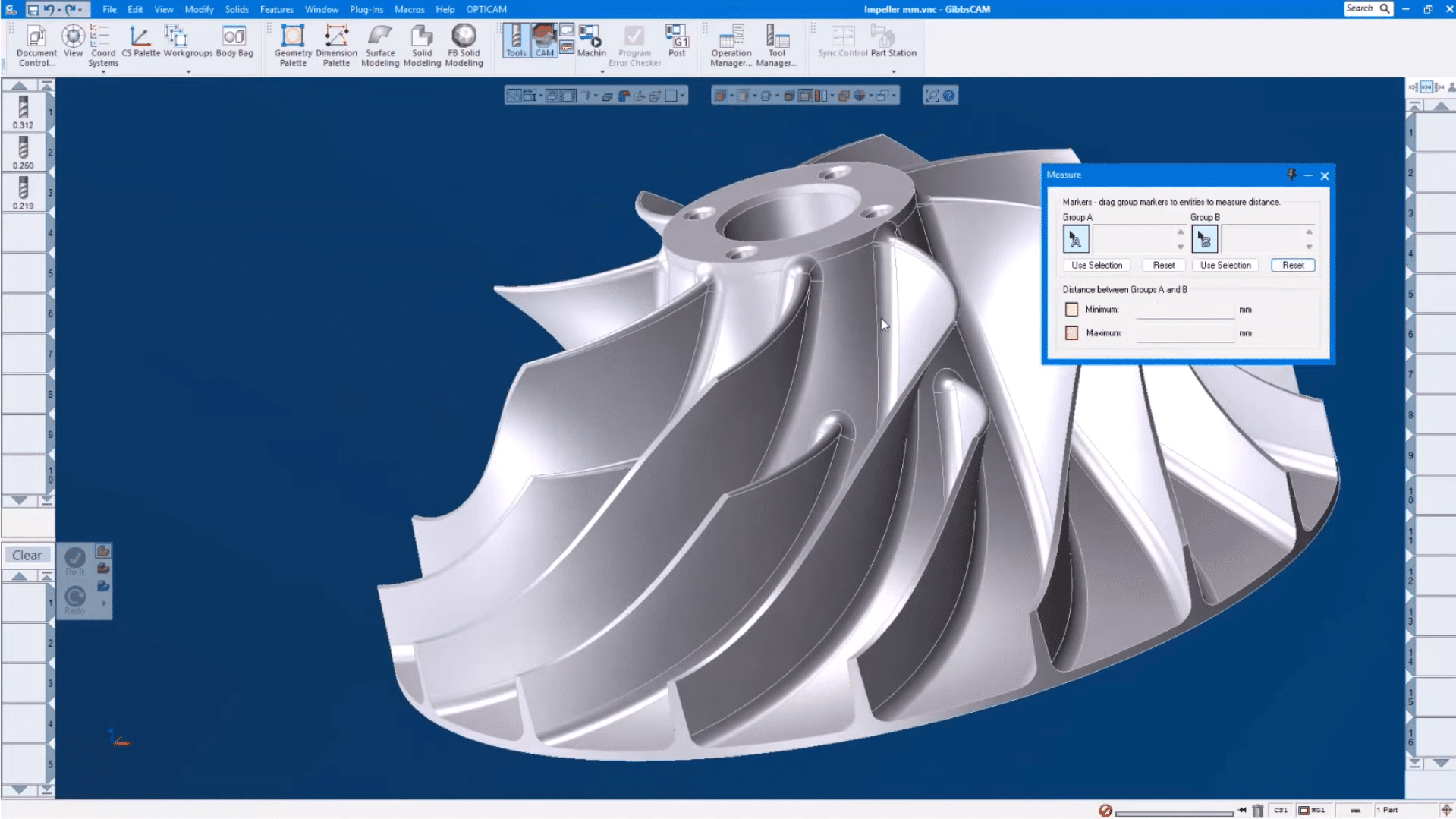Open the Plug-Ins menu
This screenshot has height=819, width=1456.
tap(366, 9)
